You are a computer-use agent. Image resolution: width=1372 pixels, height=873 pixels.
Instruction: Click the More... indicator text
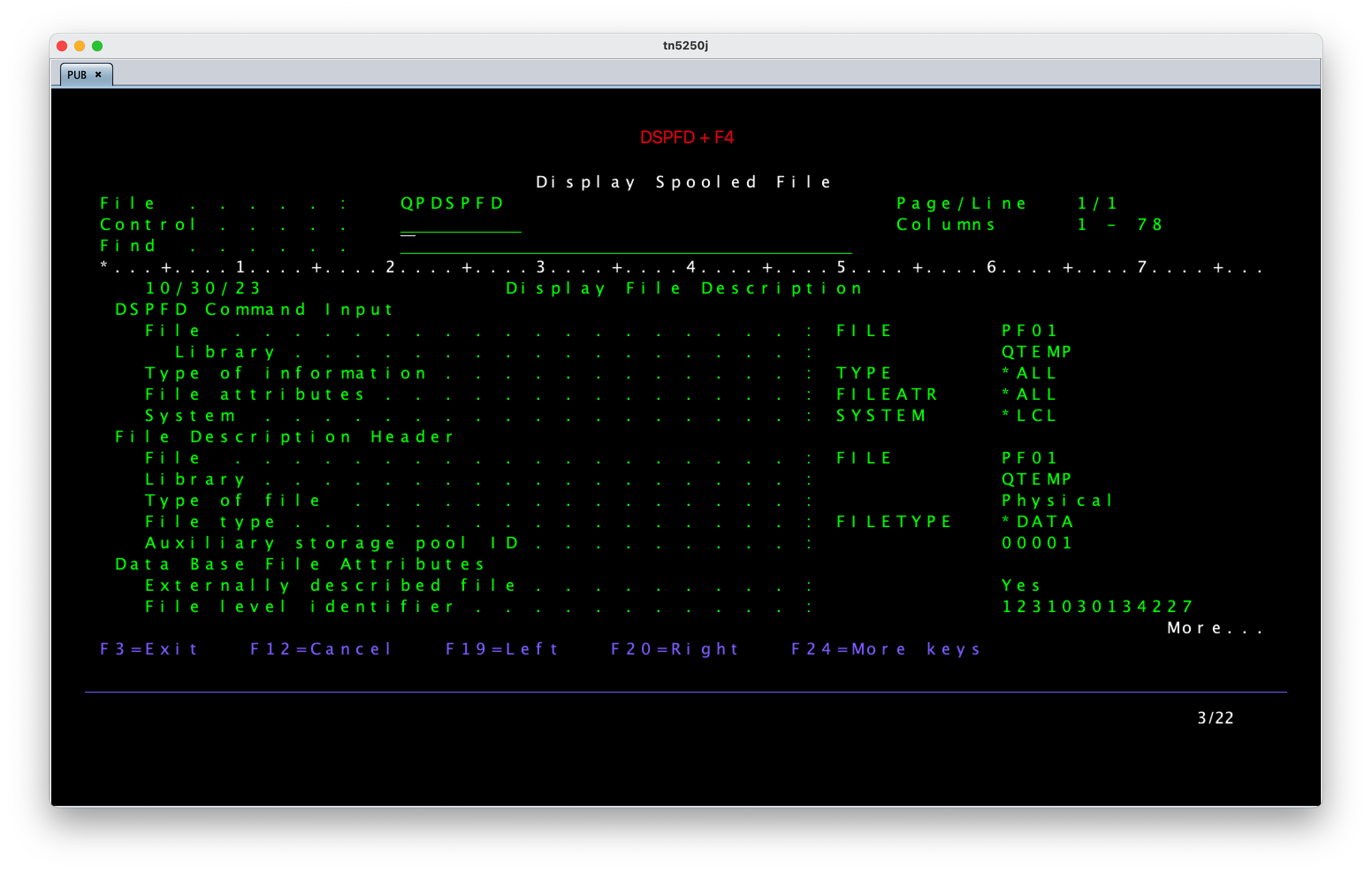point(1215,628)
